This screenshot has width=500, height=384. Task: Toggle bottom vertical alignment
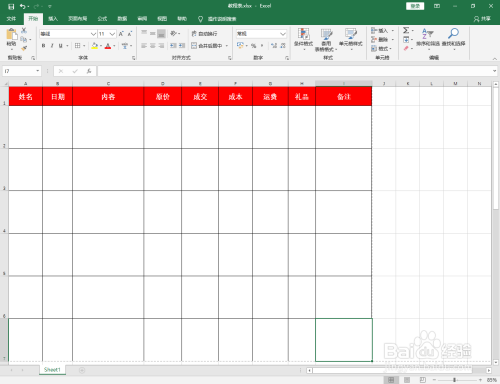click(x=161, y=33)
